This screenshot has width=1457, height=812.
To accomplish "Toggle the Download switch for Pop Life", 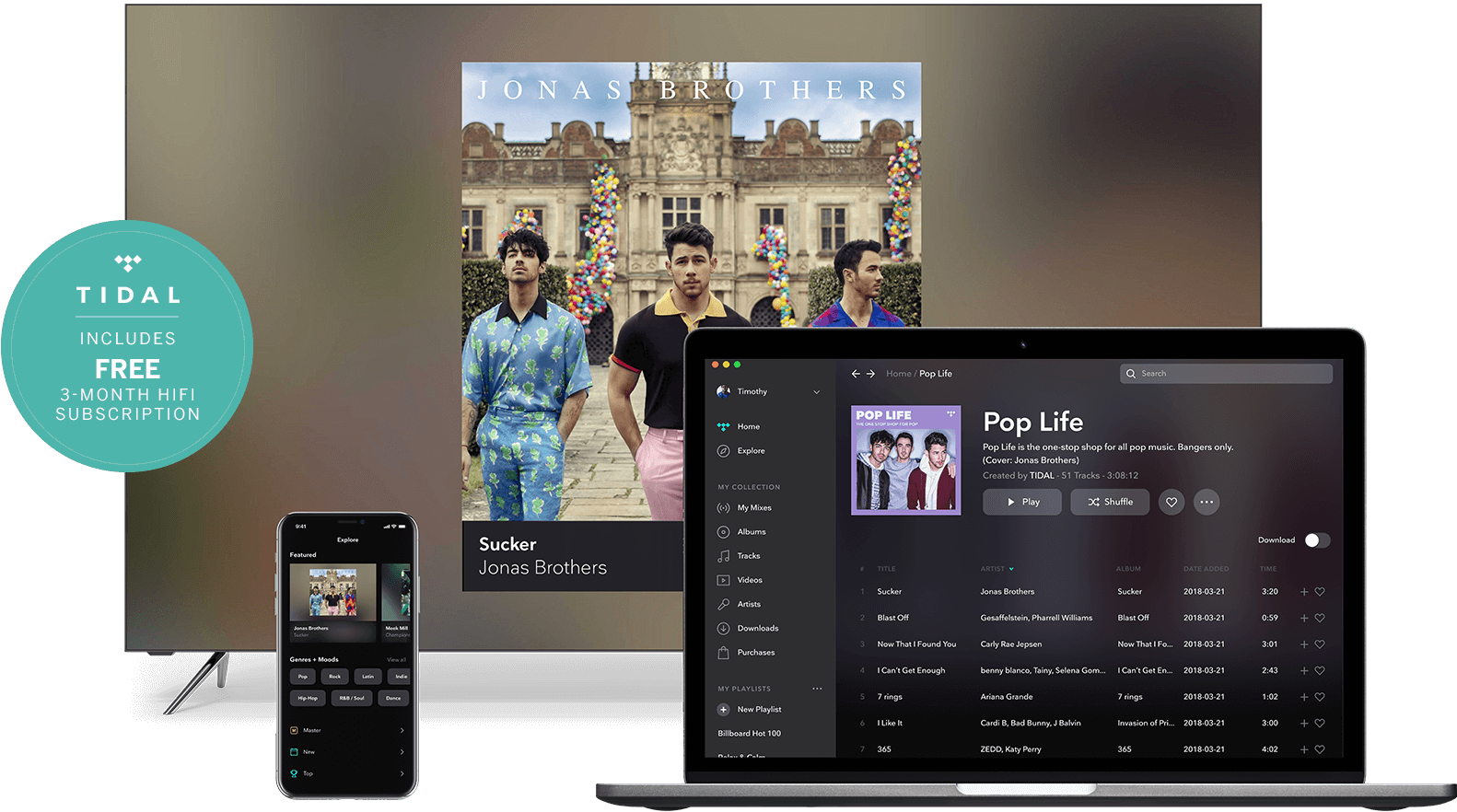I will pyautogui.click(x=1317, y=540).
